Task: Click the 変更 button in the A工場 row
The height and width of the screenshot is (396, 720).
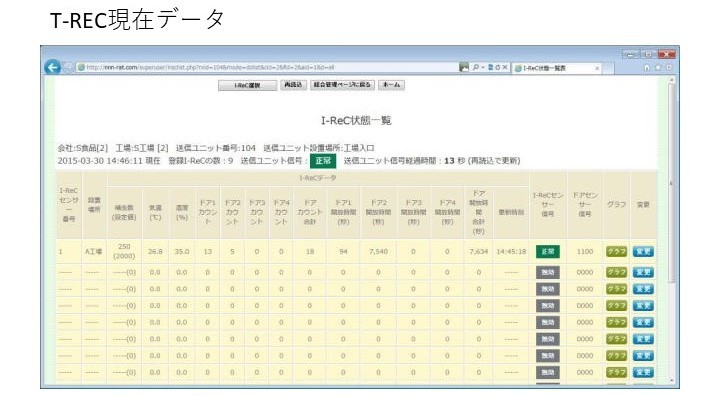Action: (643, 252)
